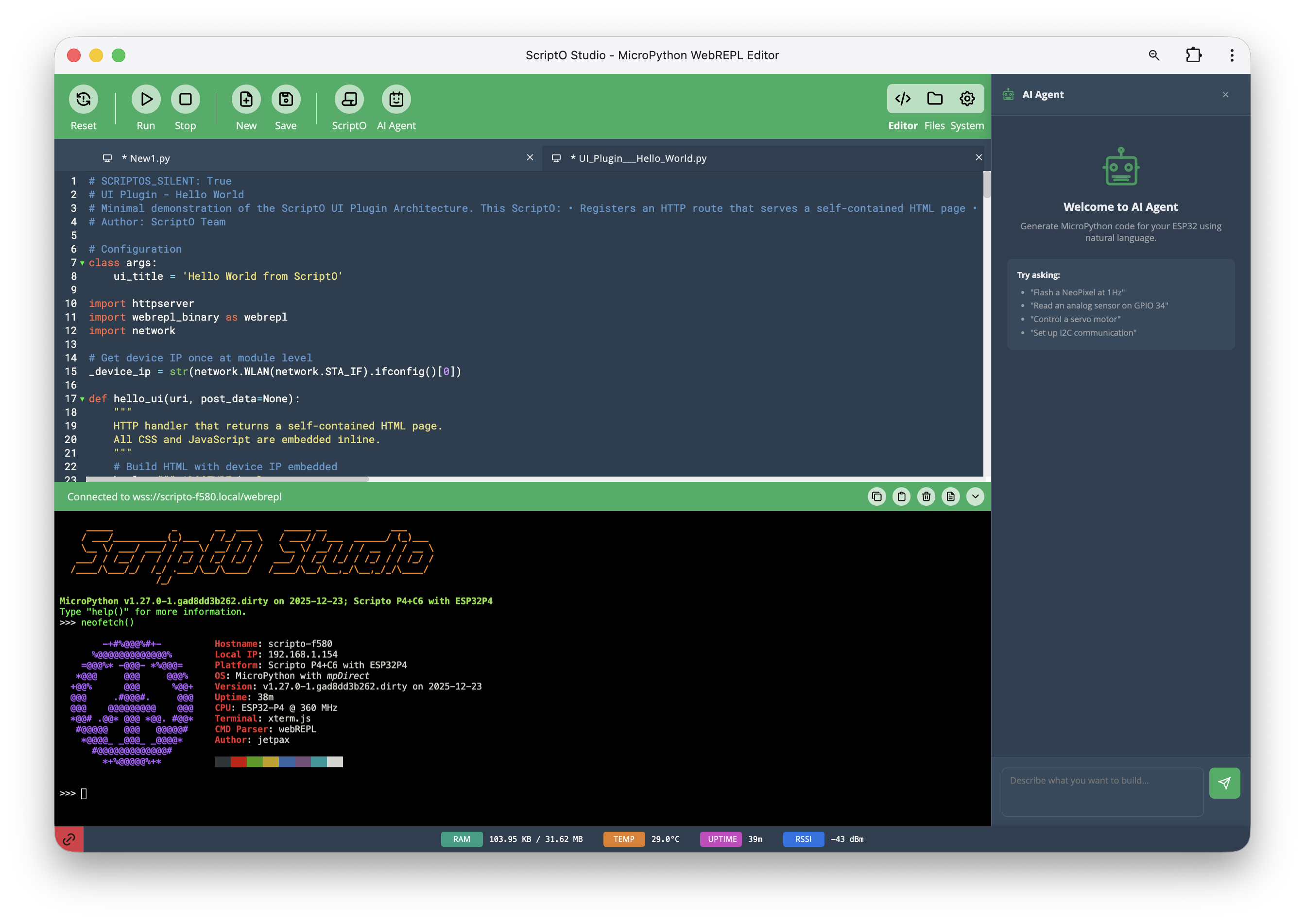
Task: Click the terminal paste clipboard icon
Action: coord(901,496)
